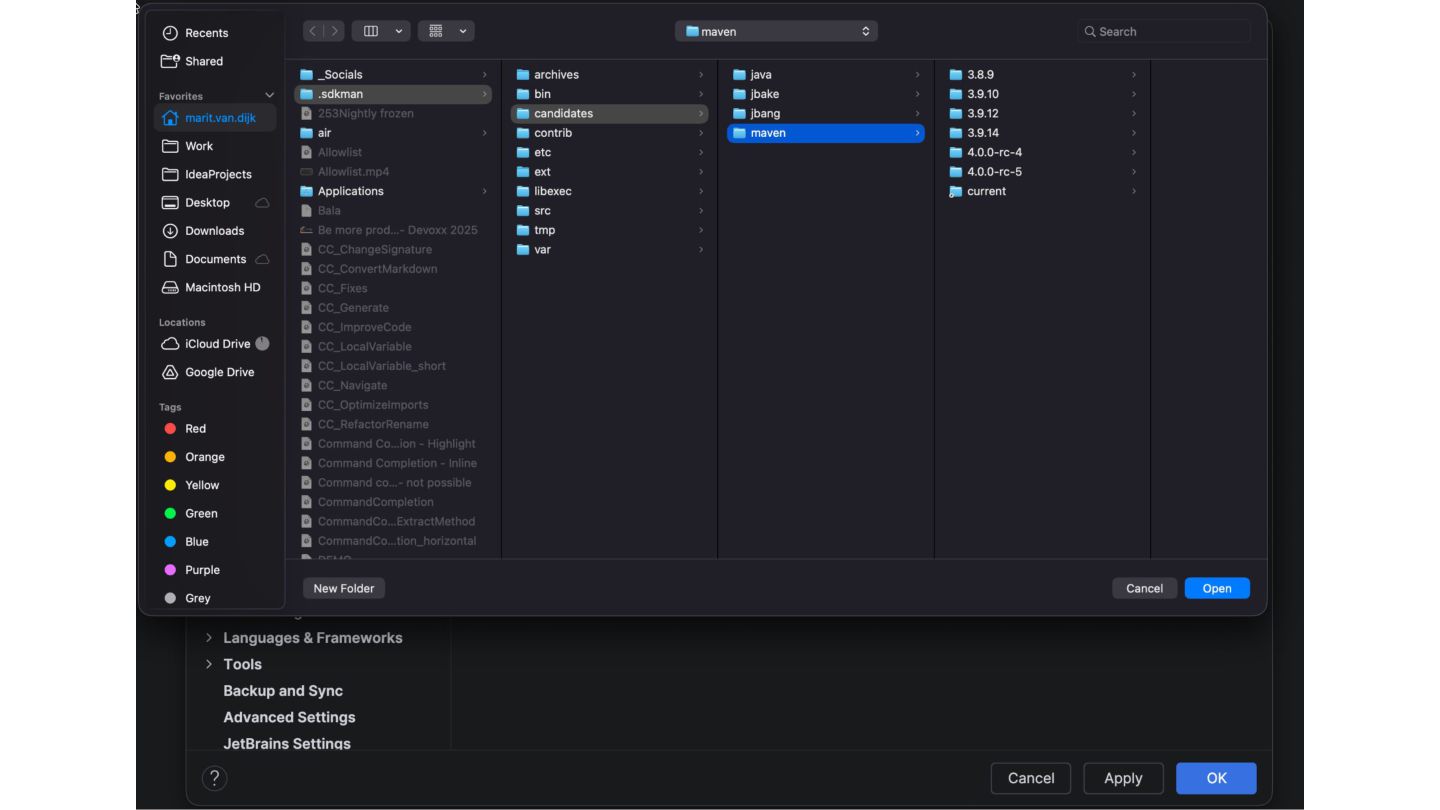Switch to column view icon
The height and width of the screenshot is (810, 1440).
(371, 31)
